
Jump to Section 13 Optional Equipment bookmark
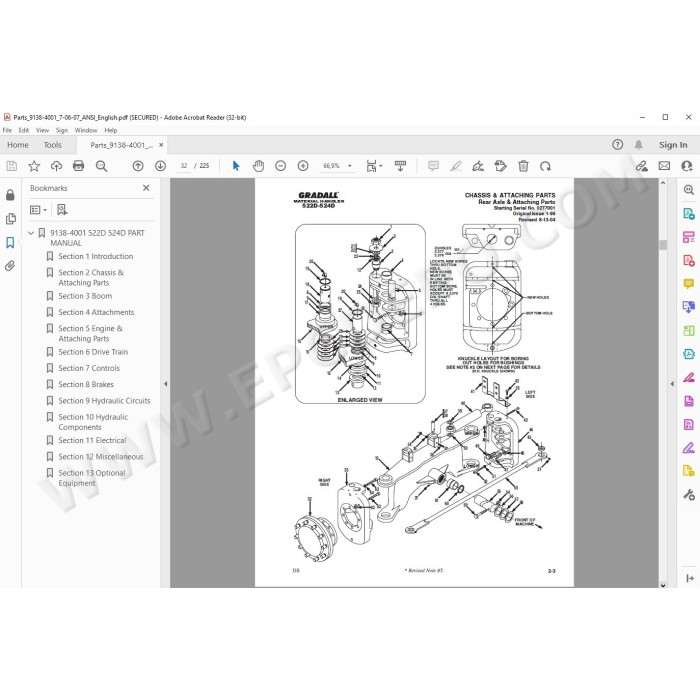[x=92, y=478]
